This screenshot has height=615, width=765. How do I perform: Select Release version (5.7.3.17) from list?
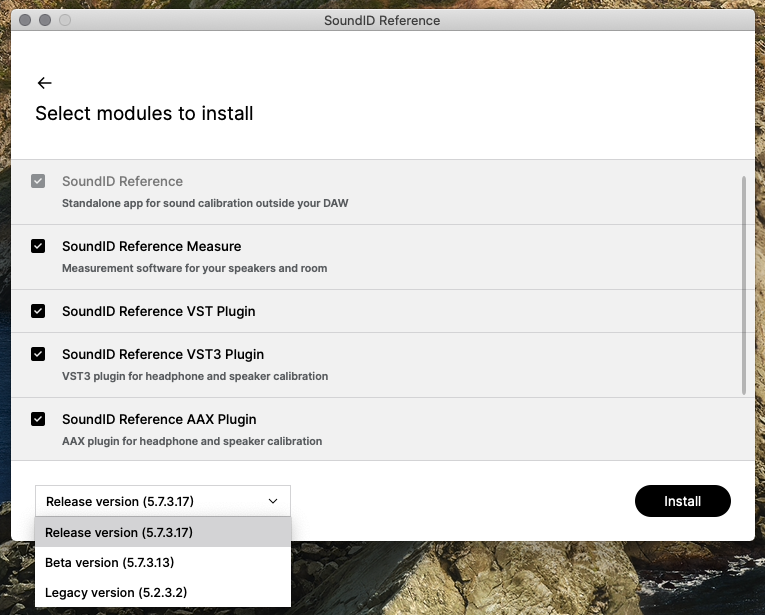163,532
